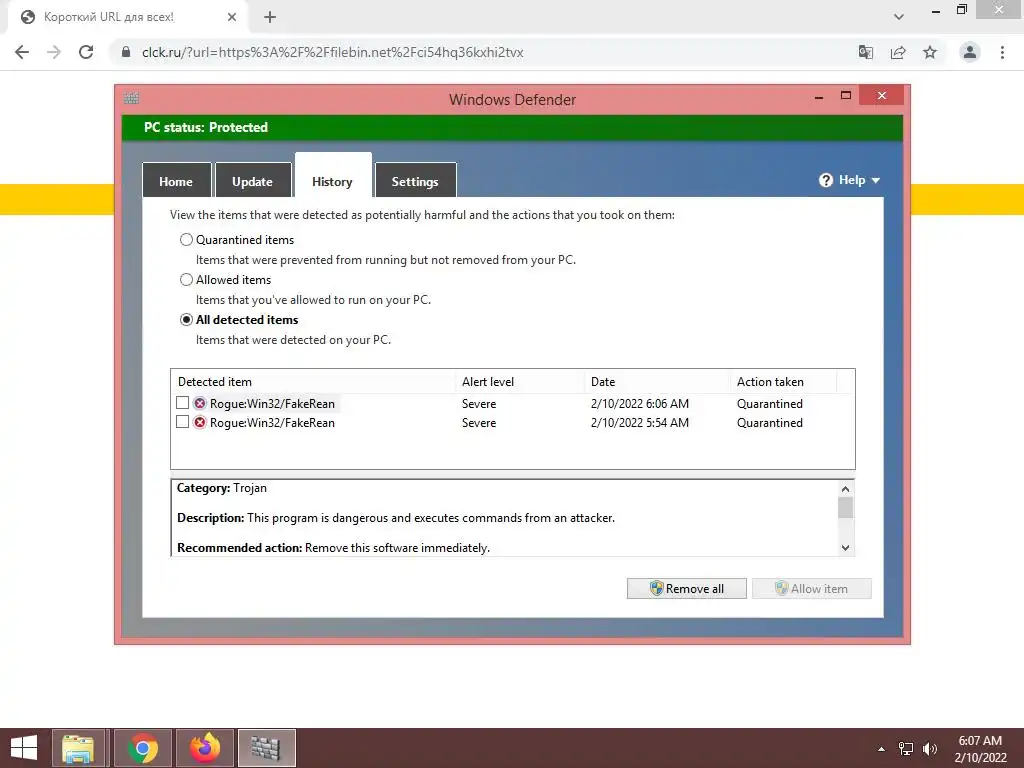
Task: Reload the page with refresh icon
Action: click(86, 52)
